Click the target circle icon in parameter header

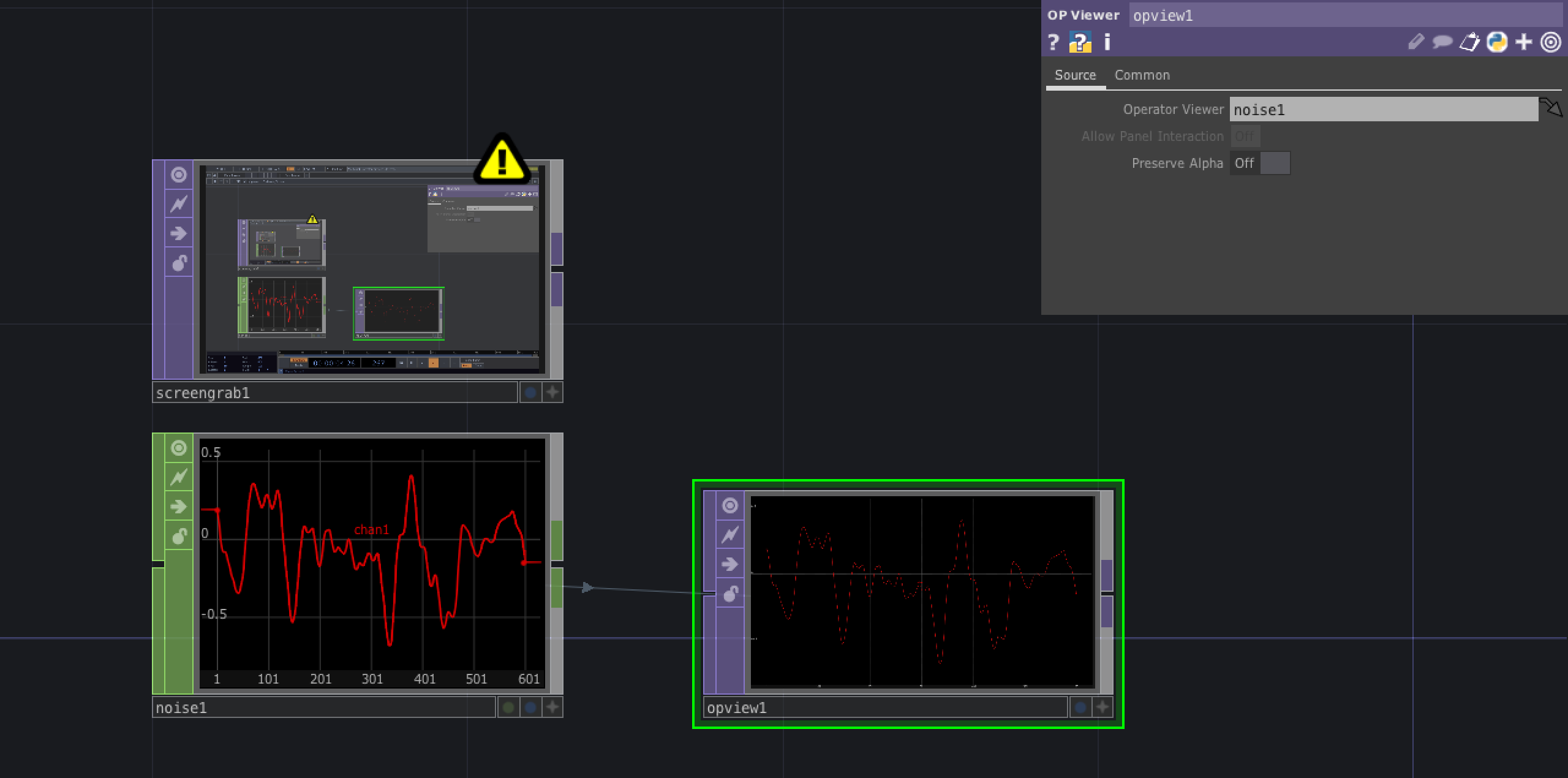point(1550,42)
